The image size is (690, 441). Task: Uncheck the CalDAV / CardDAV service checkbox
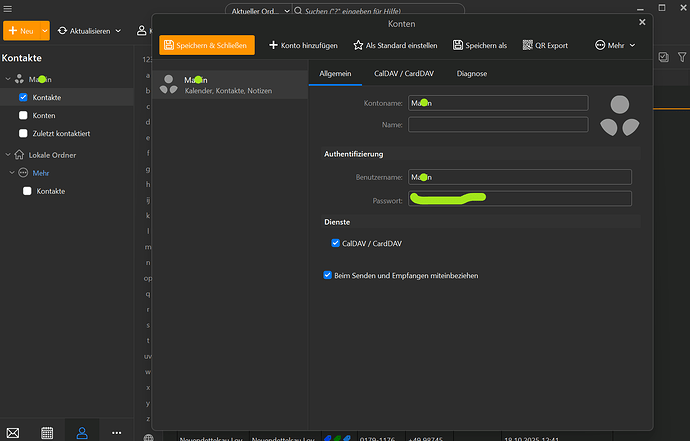[336, 243]
